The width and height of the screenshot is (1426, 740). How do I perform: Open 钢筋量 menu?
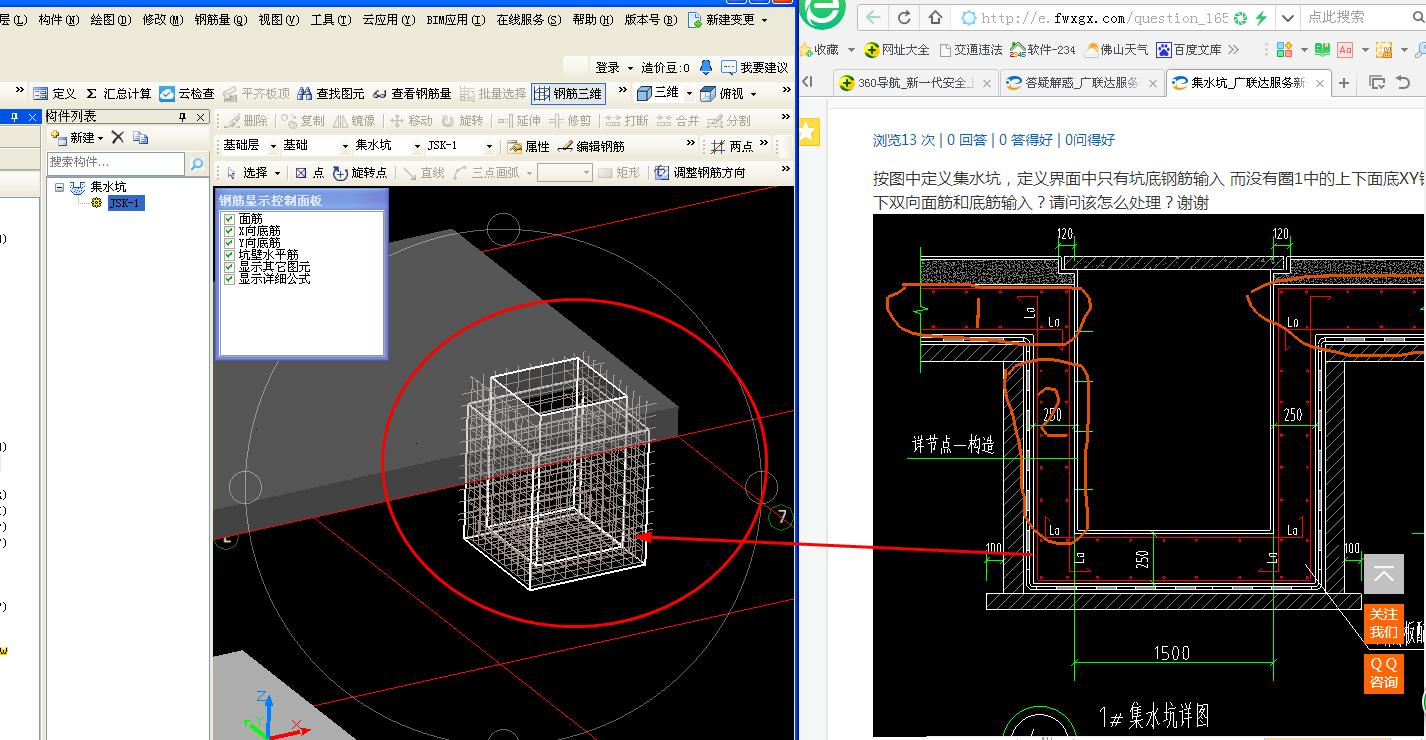(x=220, y=19)
